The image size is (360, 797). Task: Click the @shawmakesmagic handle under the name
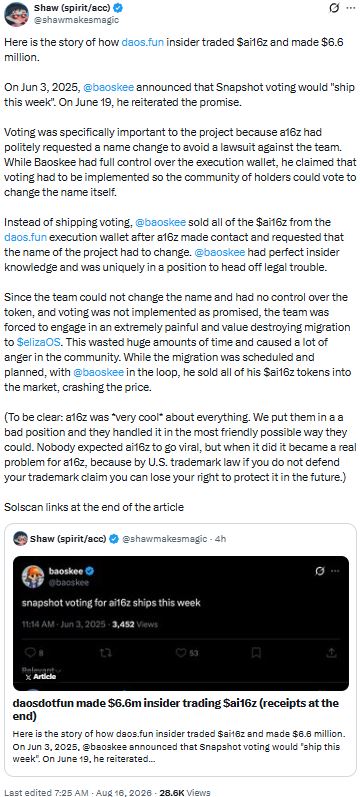pyautogui.click(x=76, y=20)
